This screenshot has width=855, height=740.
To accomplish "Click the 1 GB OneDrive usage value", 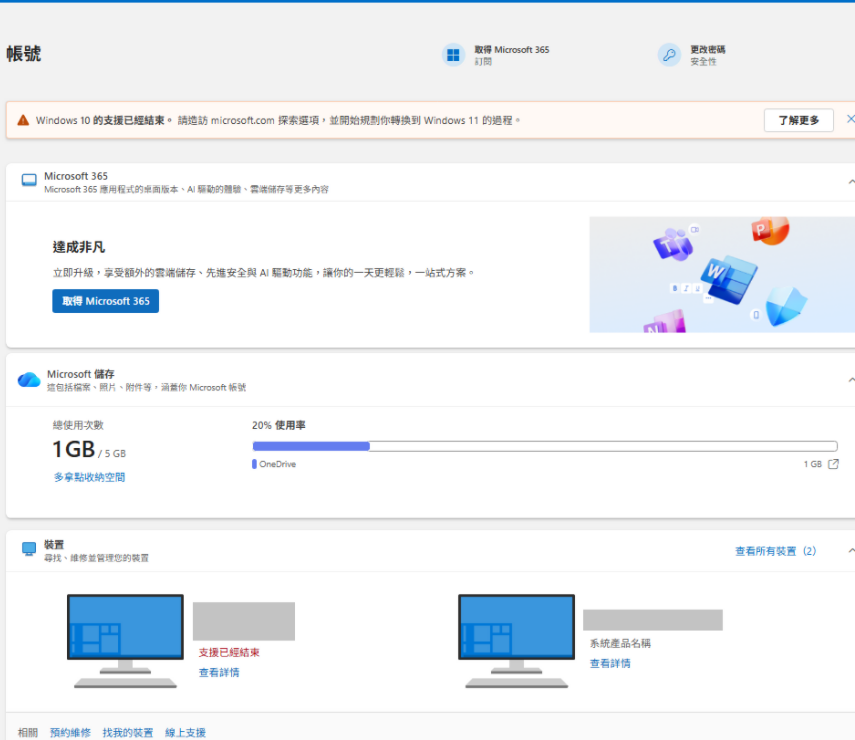I will coord(812,464).
